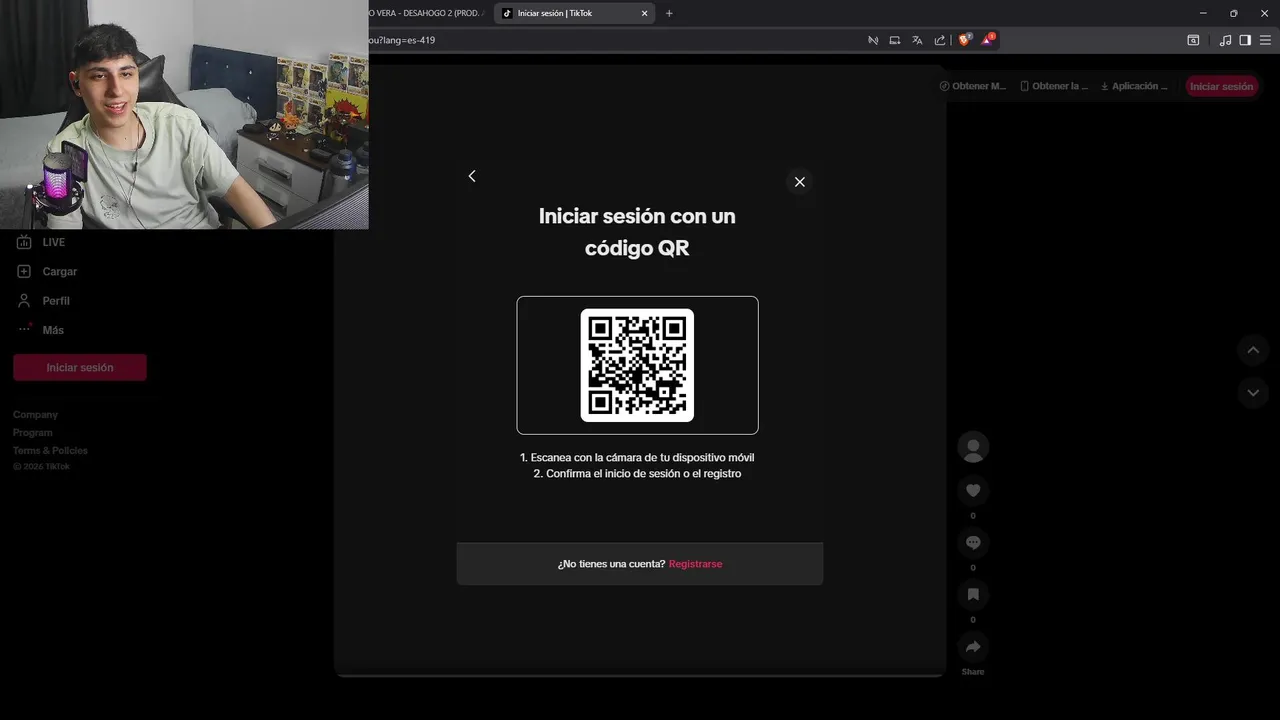Click the share page icon in address bar
The image size is (1280, 720).
[x=940, y=40]
